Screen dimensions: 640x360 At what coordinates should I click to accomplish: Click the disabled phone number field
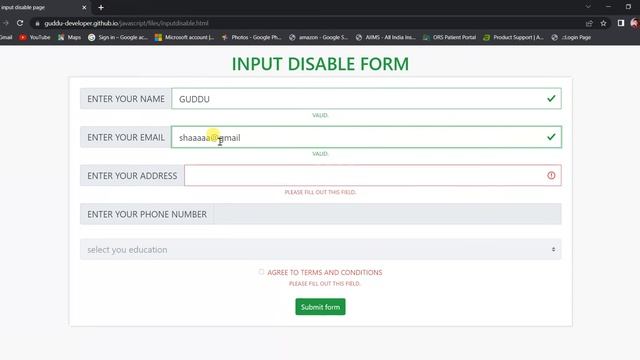tap(387, 214)
